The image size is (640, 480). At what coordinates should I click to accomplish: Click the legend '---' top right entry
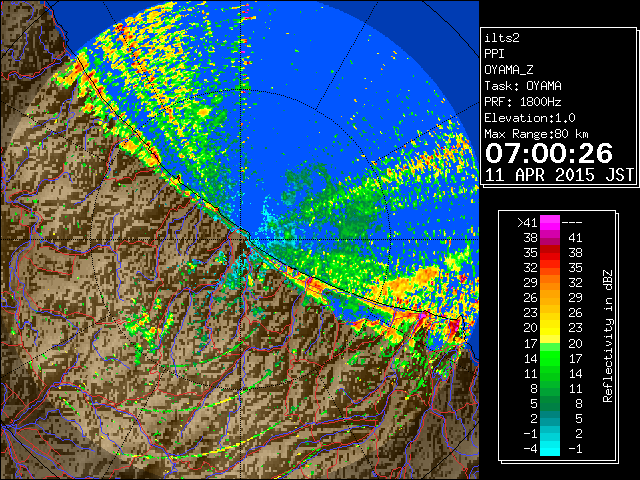click(x=572, y=223)
